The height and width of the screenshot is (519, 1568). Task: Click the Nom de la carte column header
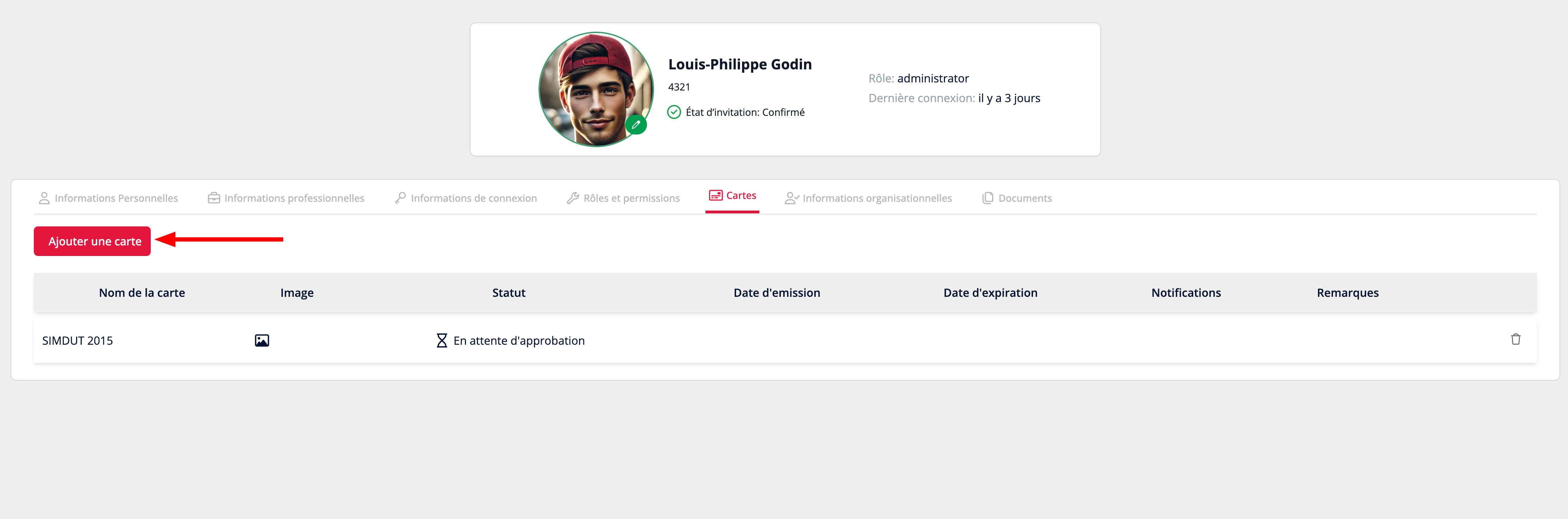coord(142,293)
